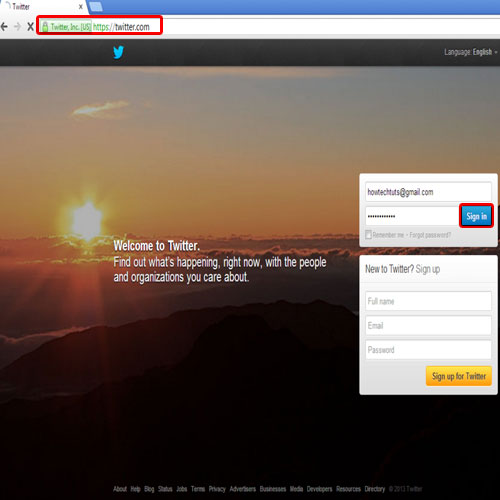Click the 'Welcome to Twitter.' heading
The width and height of the screenshot is (500, 500).
157,246
